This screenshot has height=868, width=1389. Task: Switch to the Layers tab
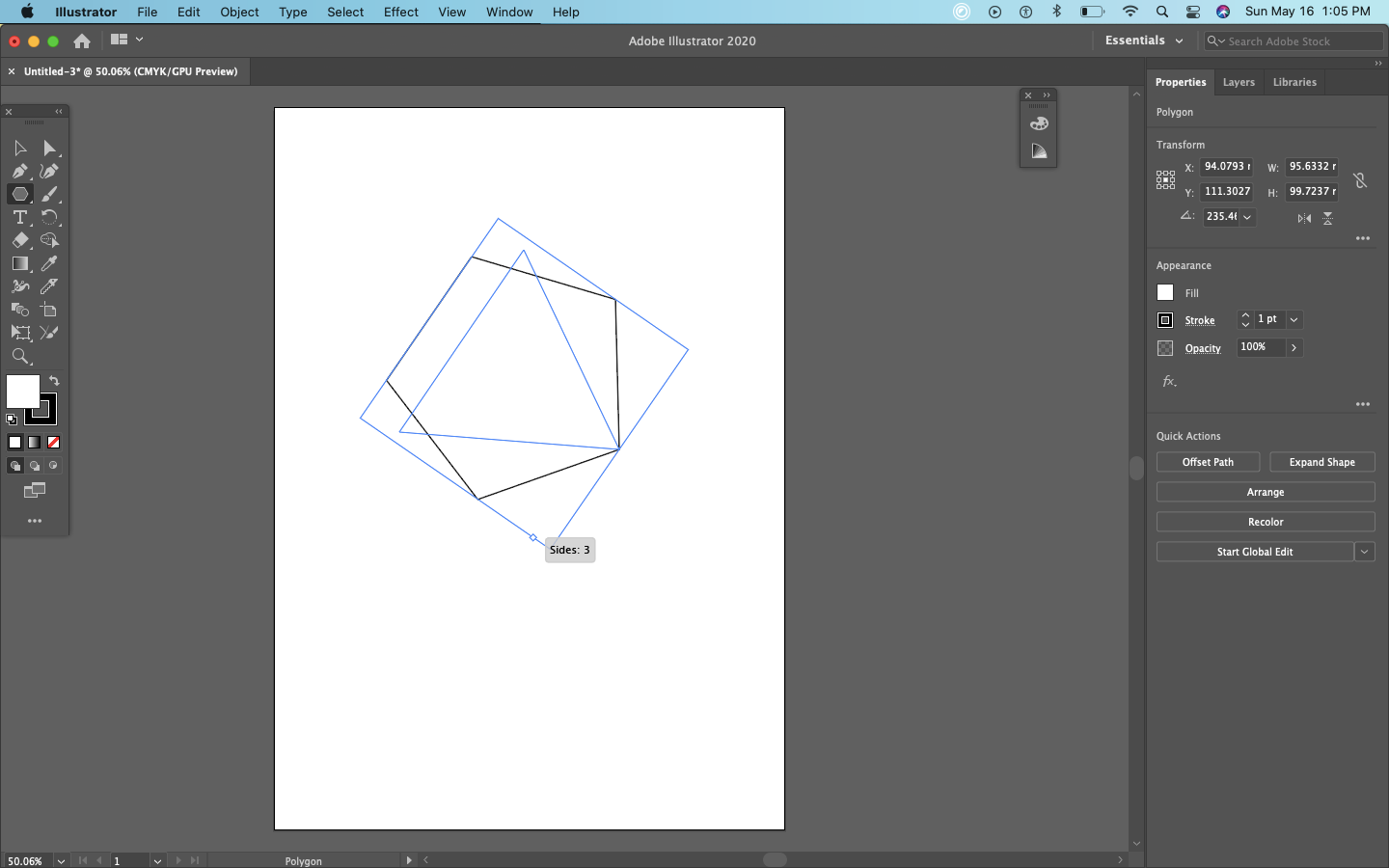pos(1239,82)
